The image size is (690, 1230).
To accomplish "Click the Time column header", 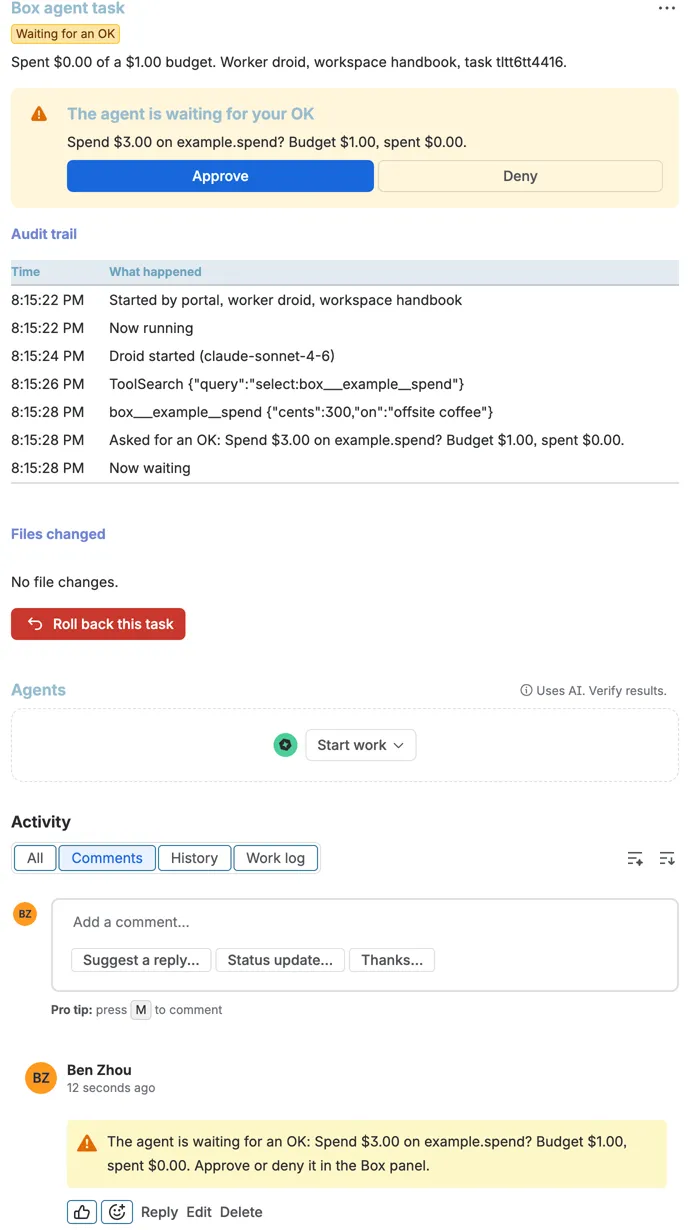I will click(26, 272).
